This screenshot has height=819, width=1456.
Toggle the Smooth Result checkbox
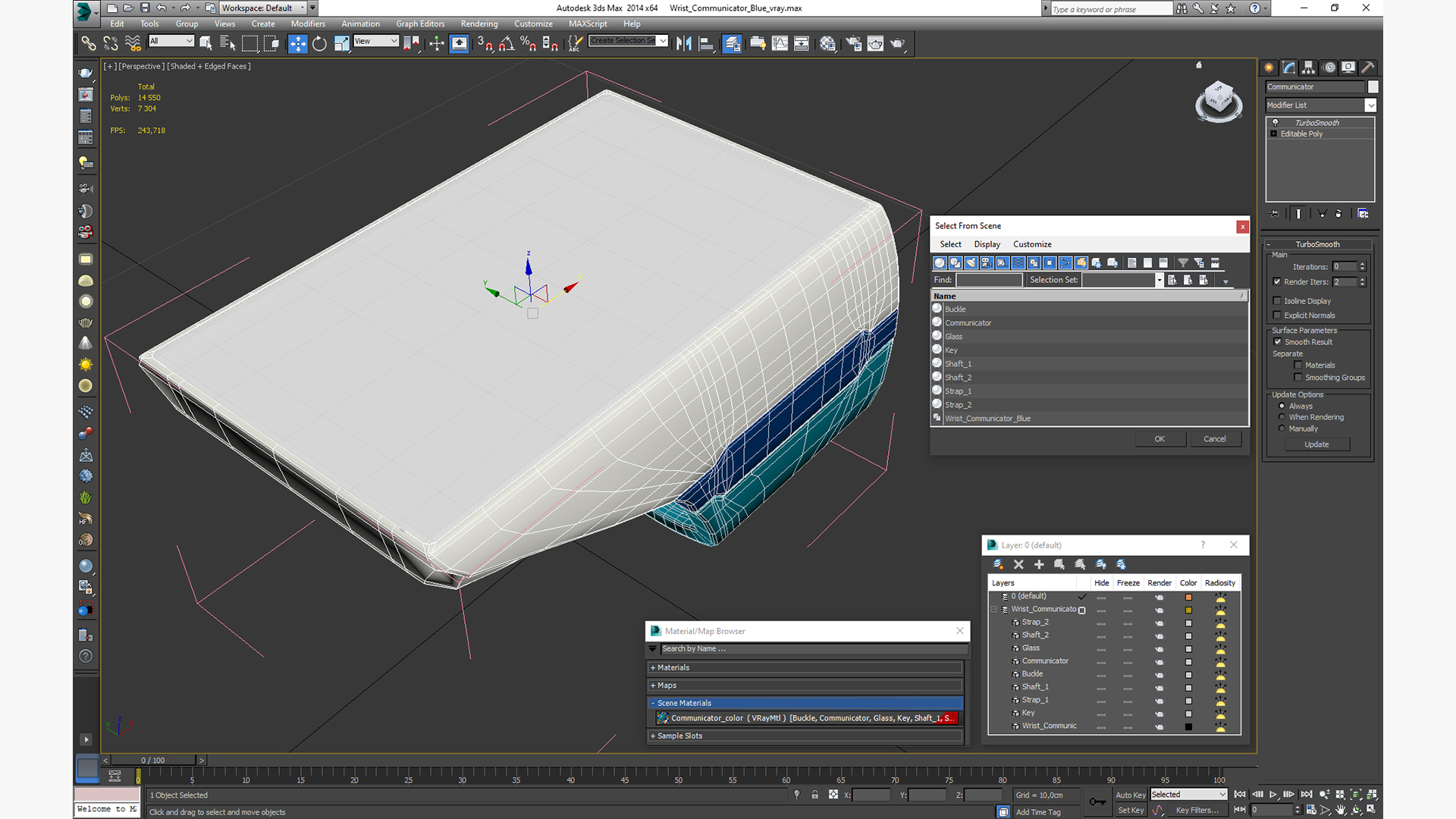1277,342
